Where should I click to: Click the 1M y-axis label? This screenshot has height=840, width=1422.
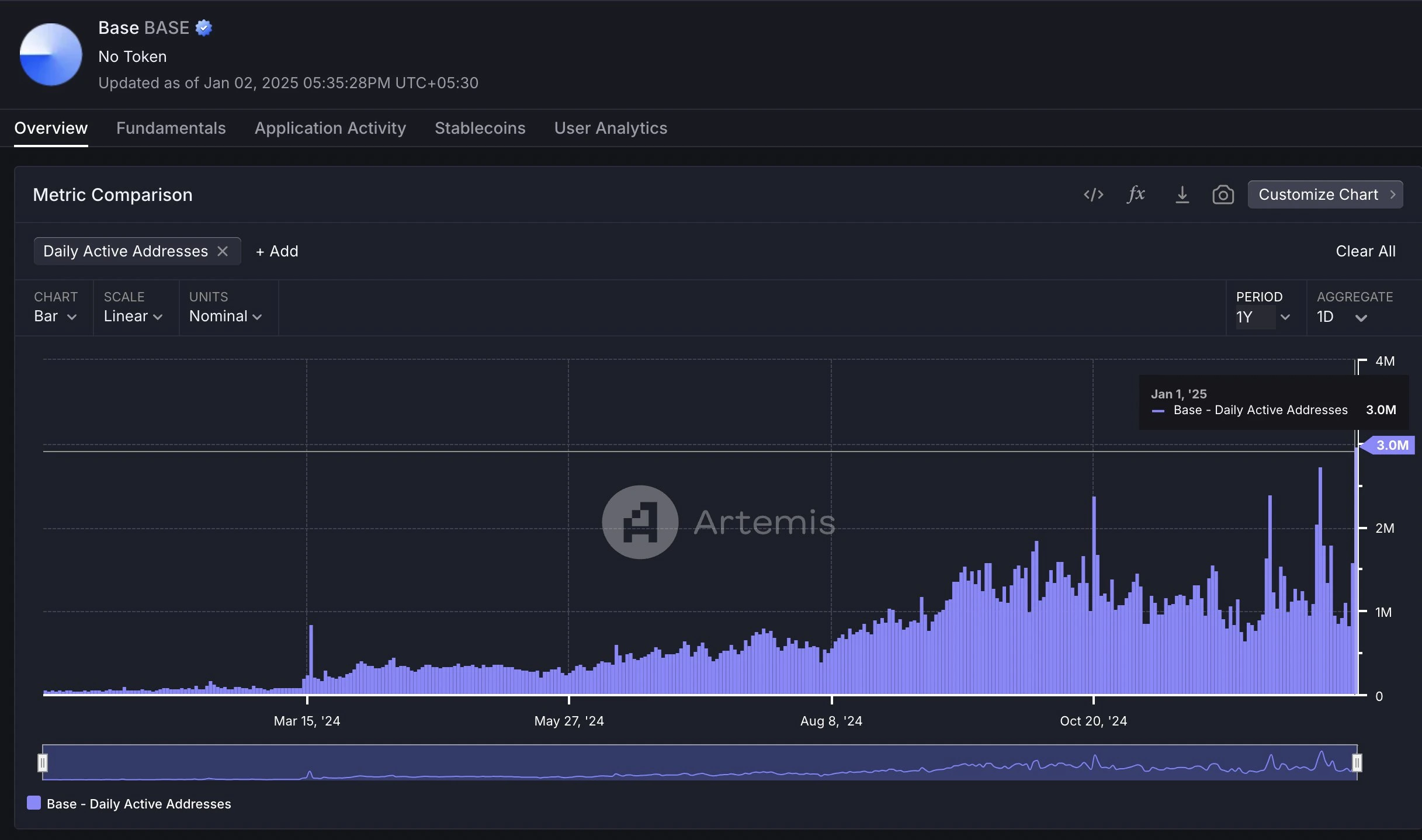pos(1383,612)
